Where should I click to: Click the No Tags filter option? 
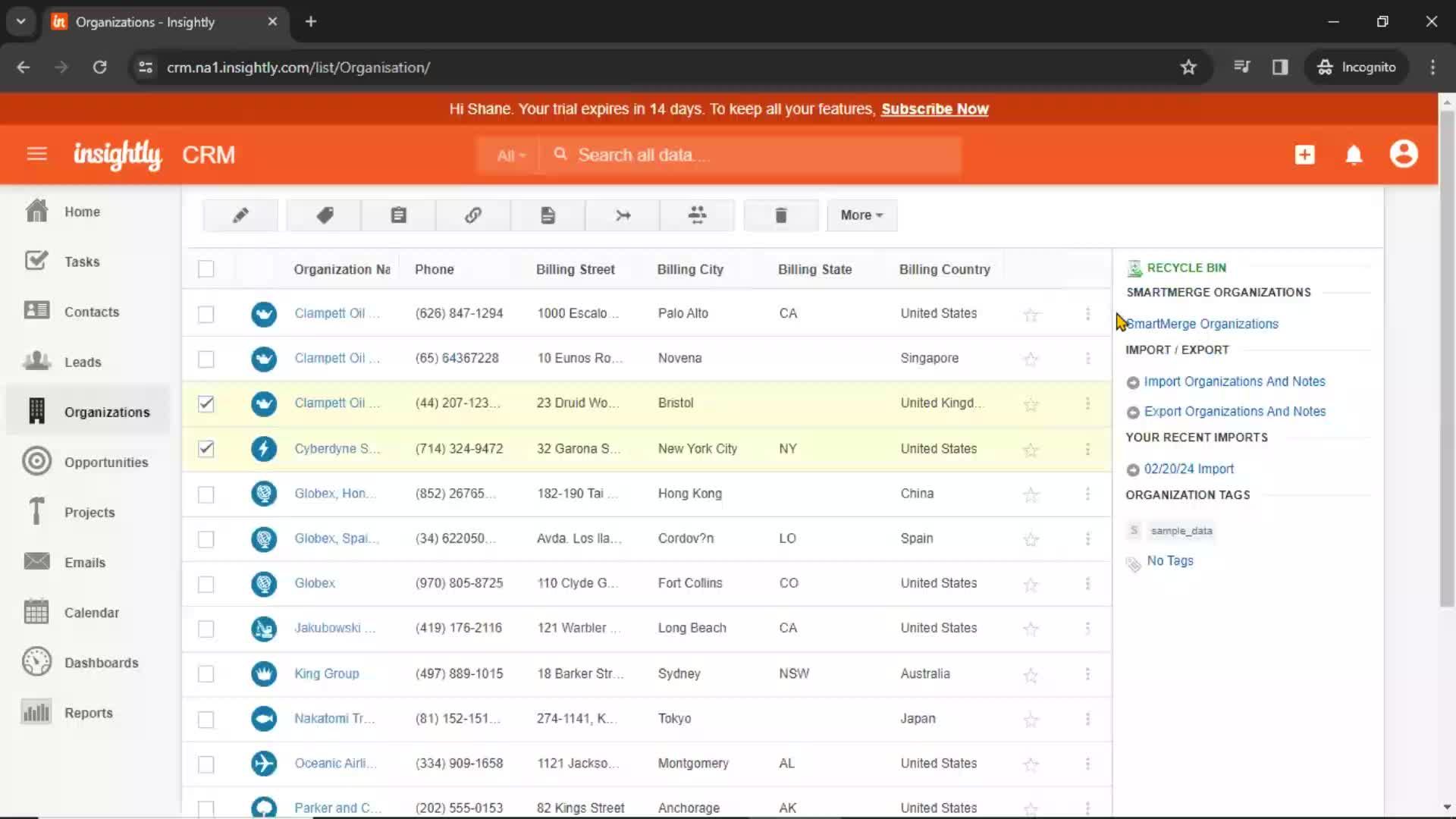pyautogui.click(x=1171, y=560)
